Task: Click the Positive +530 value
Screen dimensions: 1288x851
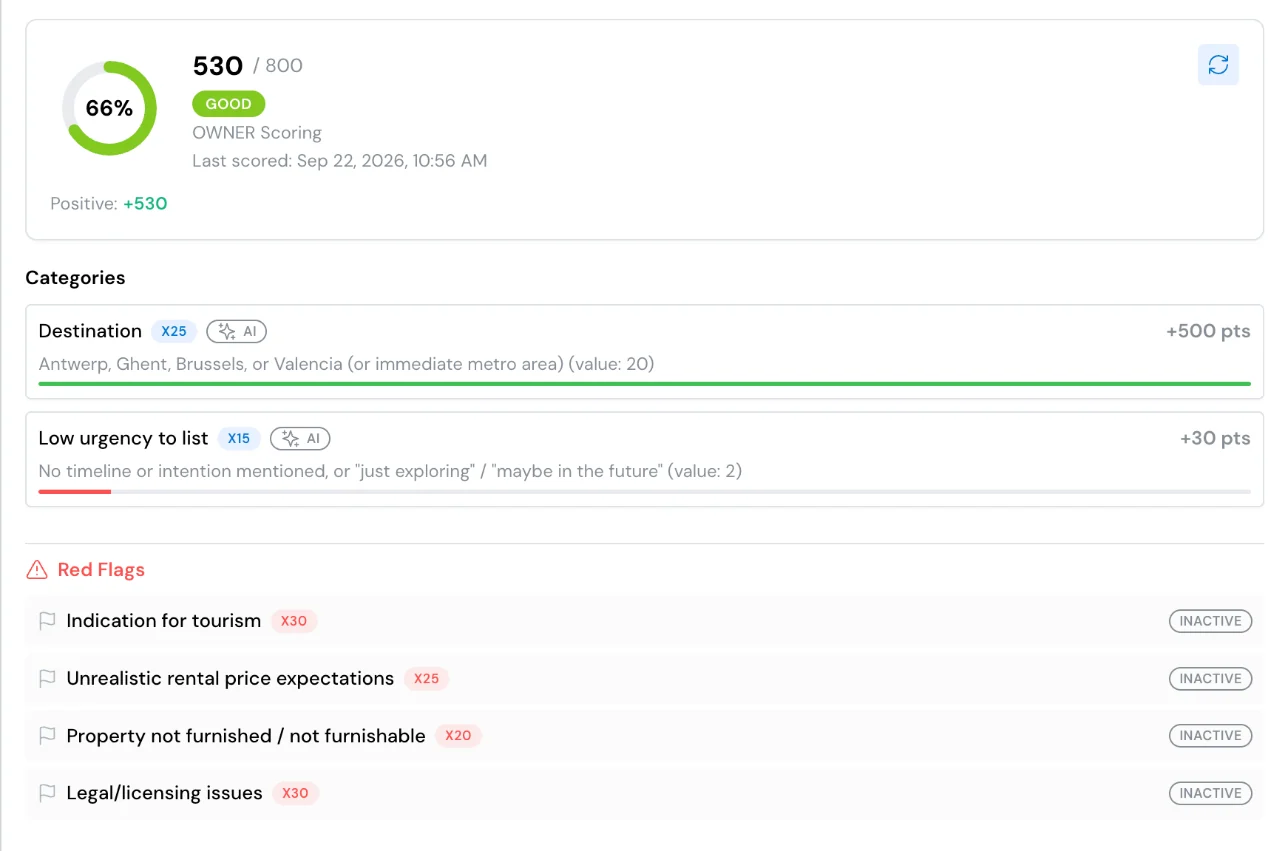Action: (145, 204)
